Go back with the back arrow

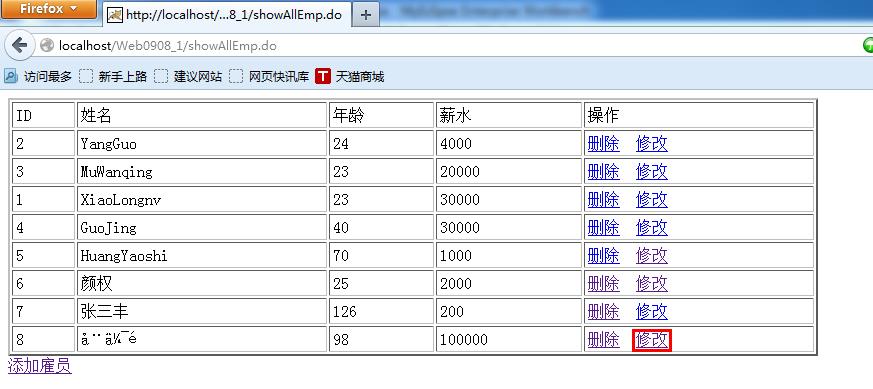(x=19, y=45)
